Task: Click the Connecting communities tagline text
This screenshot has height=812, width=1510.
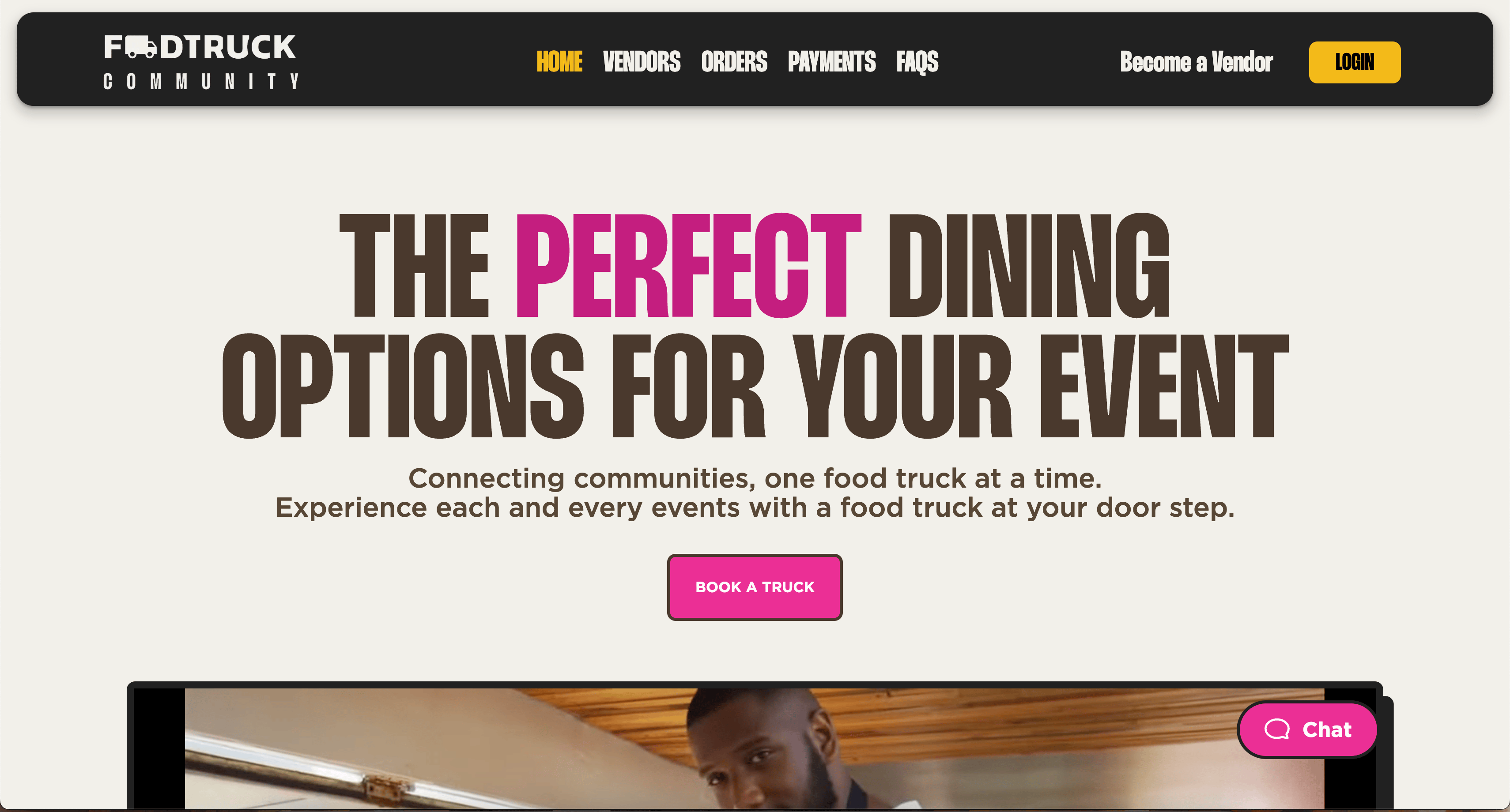Action: tap(755, 478)
